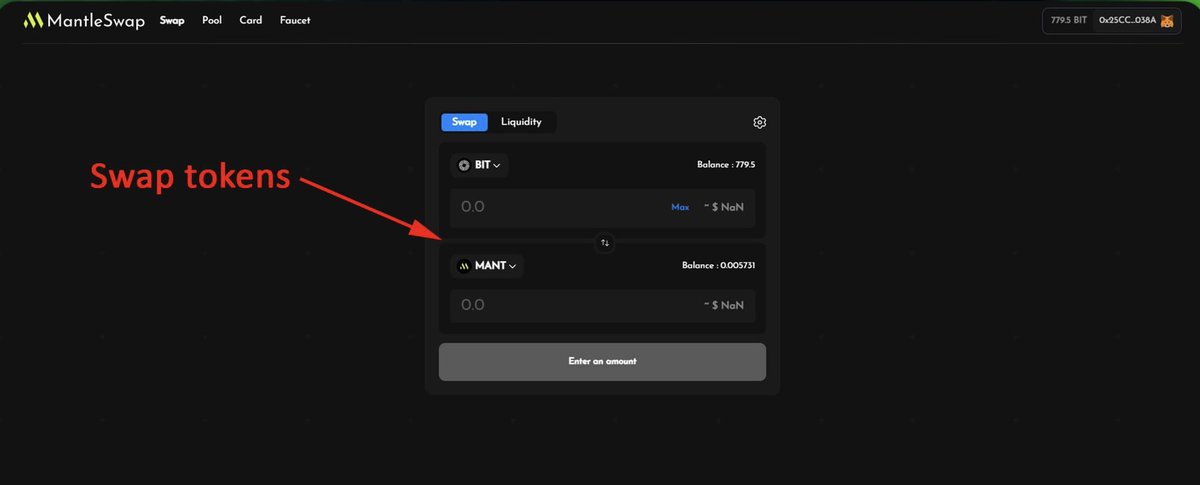
Task: Click the 779.5 BIT wallet balance
Action: 1068,20
